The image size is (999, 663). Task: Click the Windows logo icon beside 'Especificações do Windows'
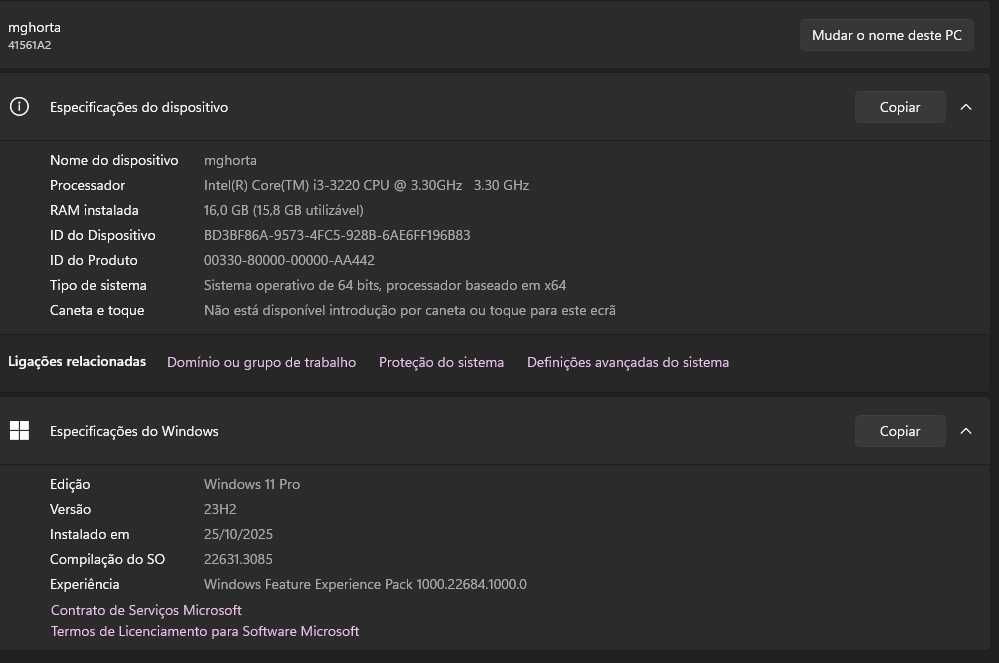[19, 431]
